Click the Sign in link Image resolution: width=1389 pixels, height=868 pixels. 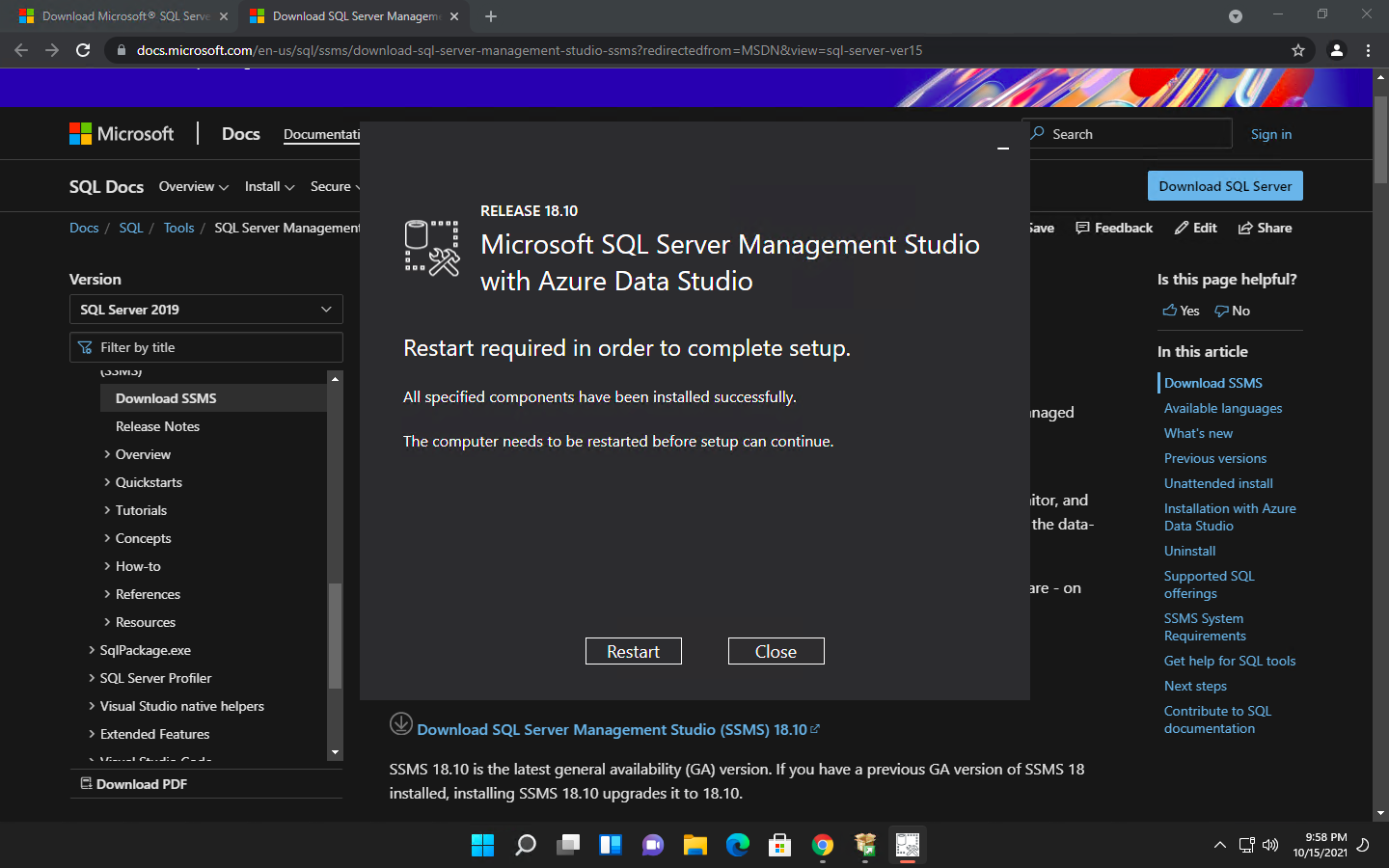(x=1270, y=134)
